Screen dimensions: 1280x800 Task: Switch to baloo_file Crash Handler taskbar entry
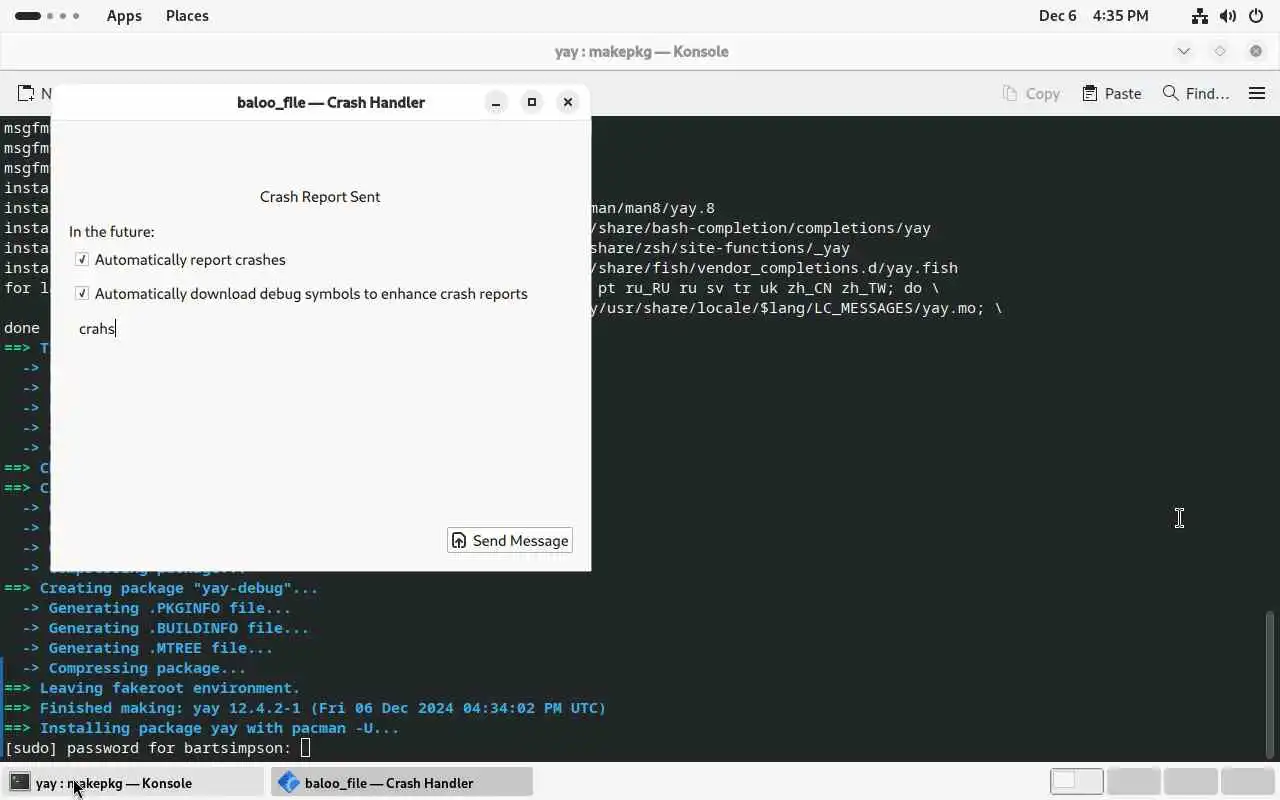click(402, 782)
